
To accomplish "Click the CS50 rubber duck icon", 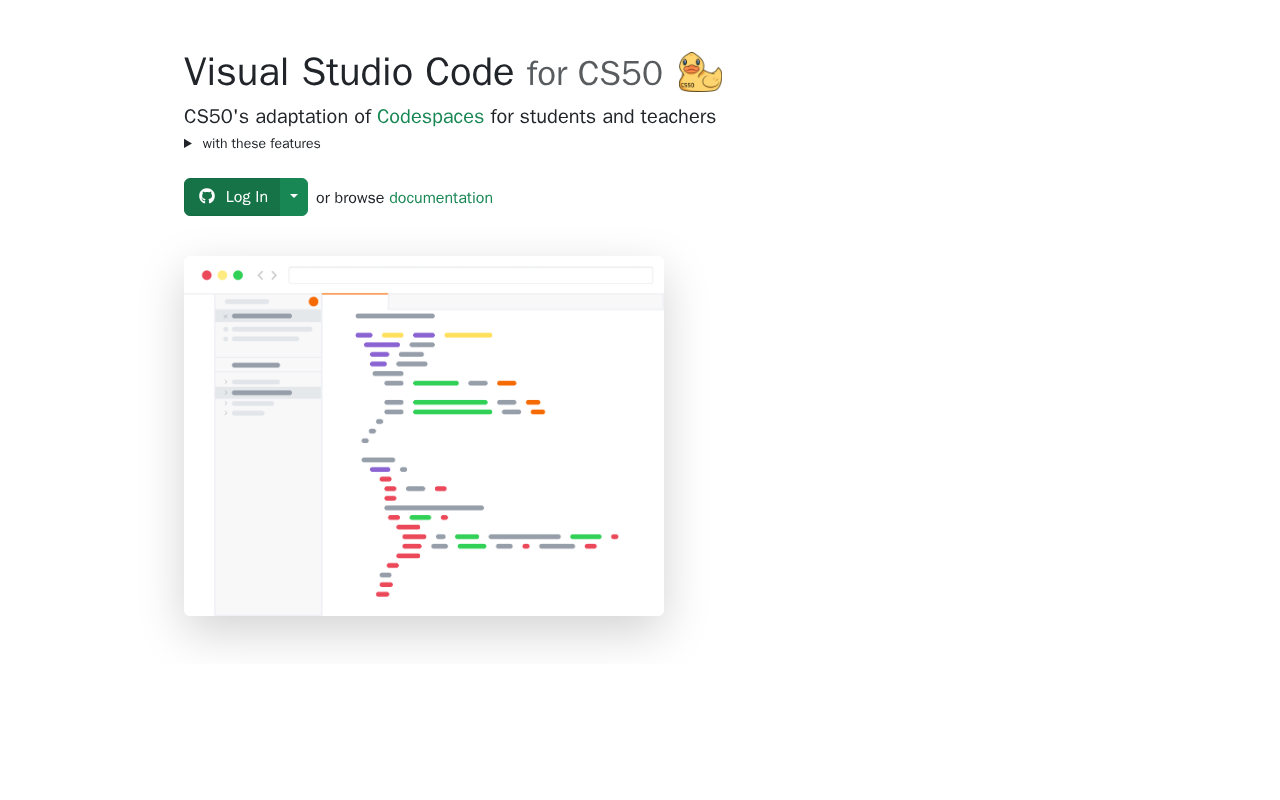I will tap(700, 72).
